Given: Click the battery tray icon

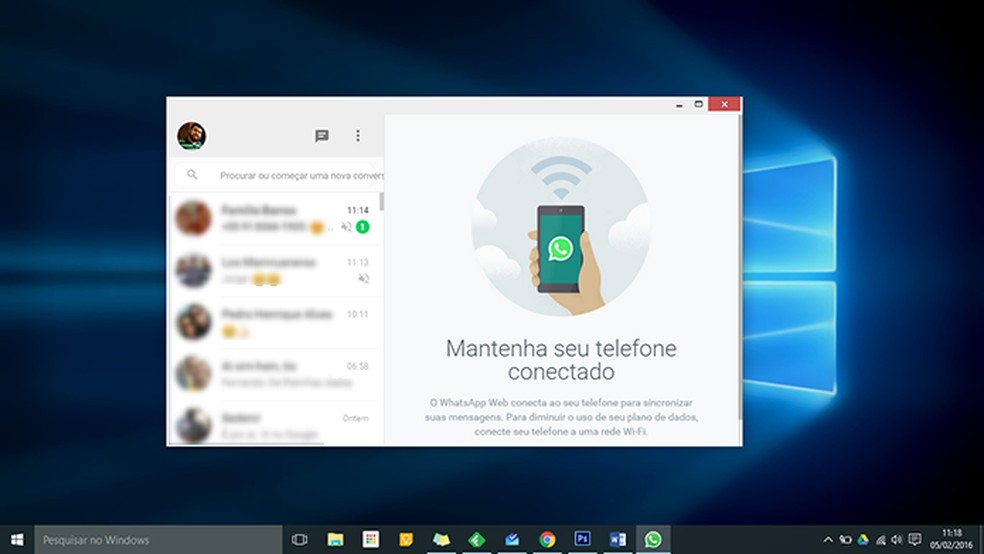Looking at the screenshot, I should [846, 540].
